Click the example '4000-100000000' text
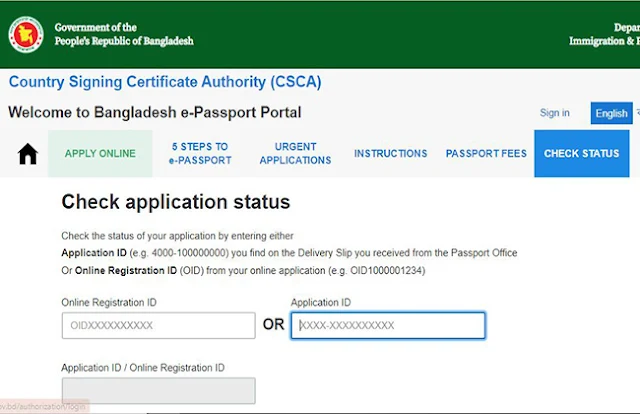The width and height of the screenshot is (640, 414). 189,253
